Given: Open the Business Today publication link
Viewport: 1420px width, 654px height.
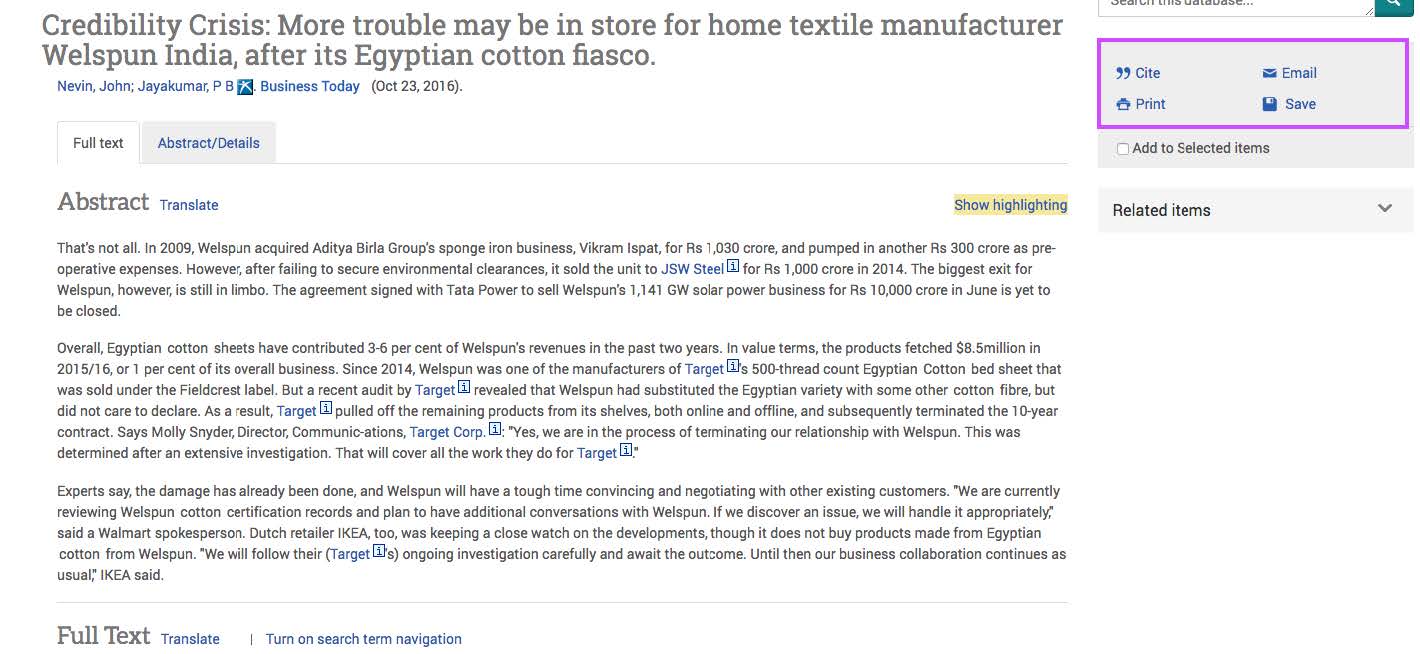Looking at the screenshot, I should click(310, 86).
